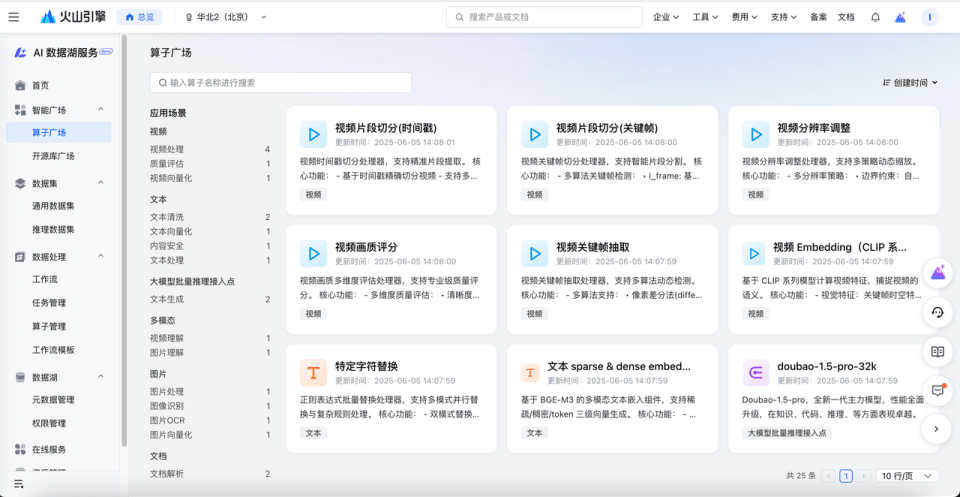Viewport: 960px width, 497px height.
Task: Expand the 华北2 (北京) region selector
Action: tap(226, 17)
